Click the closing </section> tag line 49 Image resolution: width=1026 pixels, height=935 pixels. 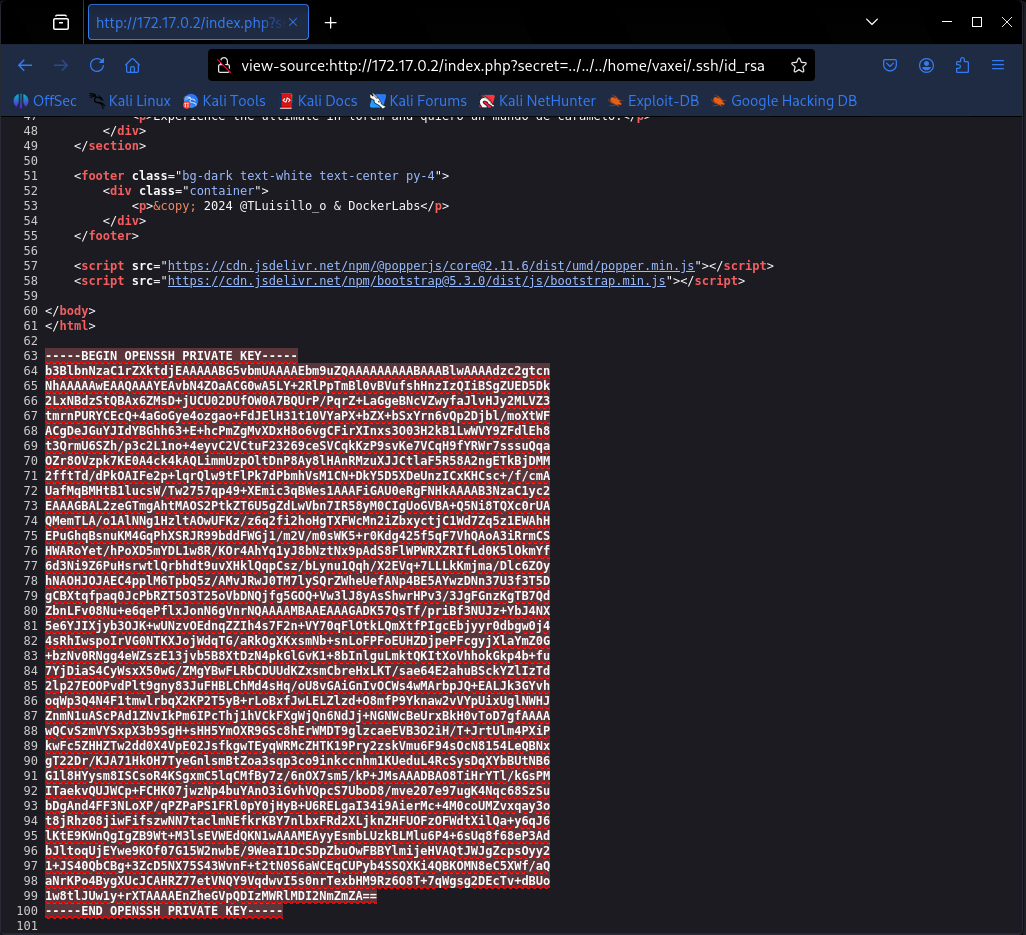point(110,146)
